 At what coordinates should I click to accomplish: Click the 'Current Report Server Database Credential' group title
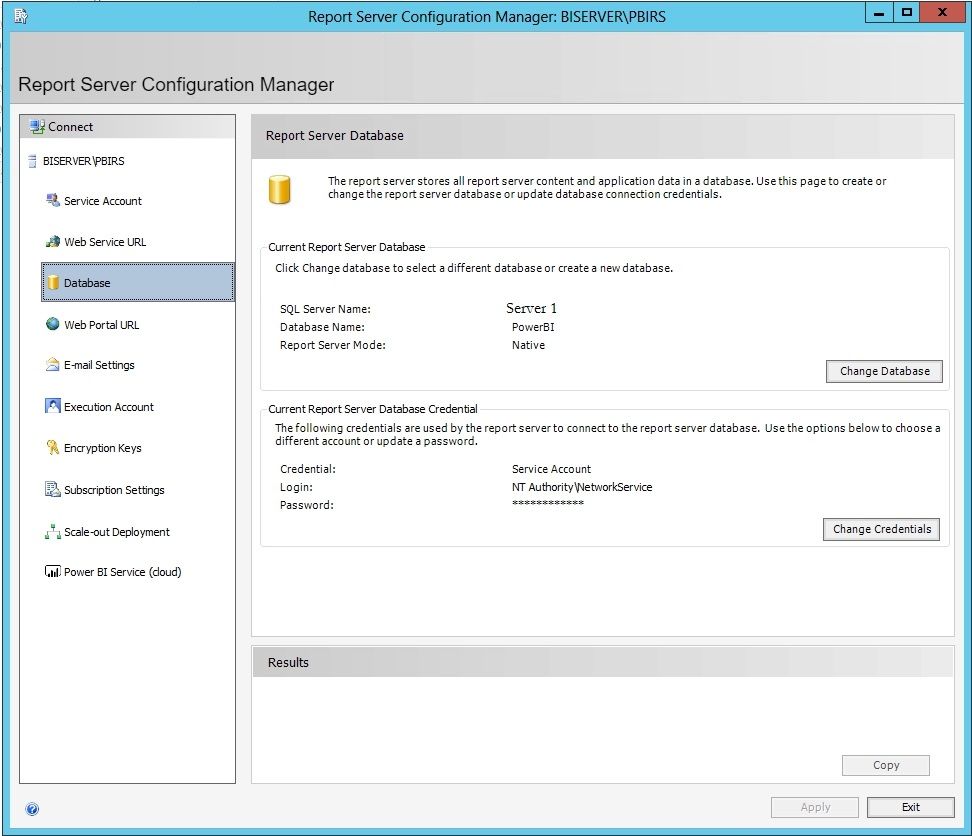click(373, 409)
